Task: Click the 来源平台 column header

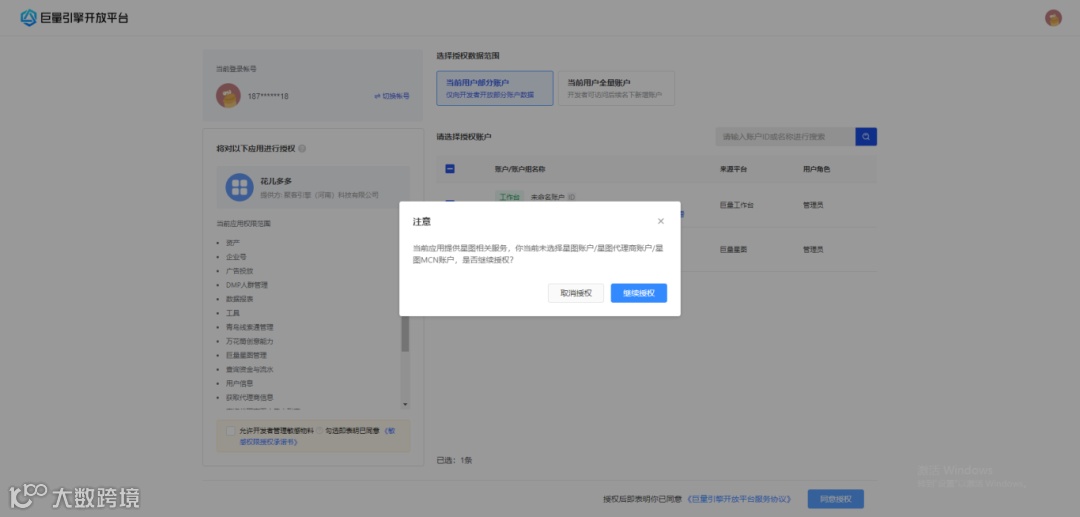Action: (x=734, y=169)
